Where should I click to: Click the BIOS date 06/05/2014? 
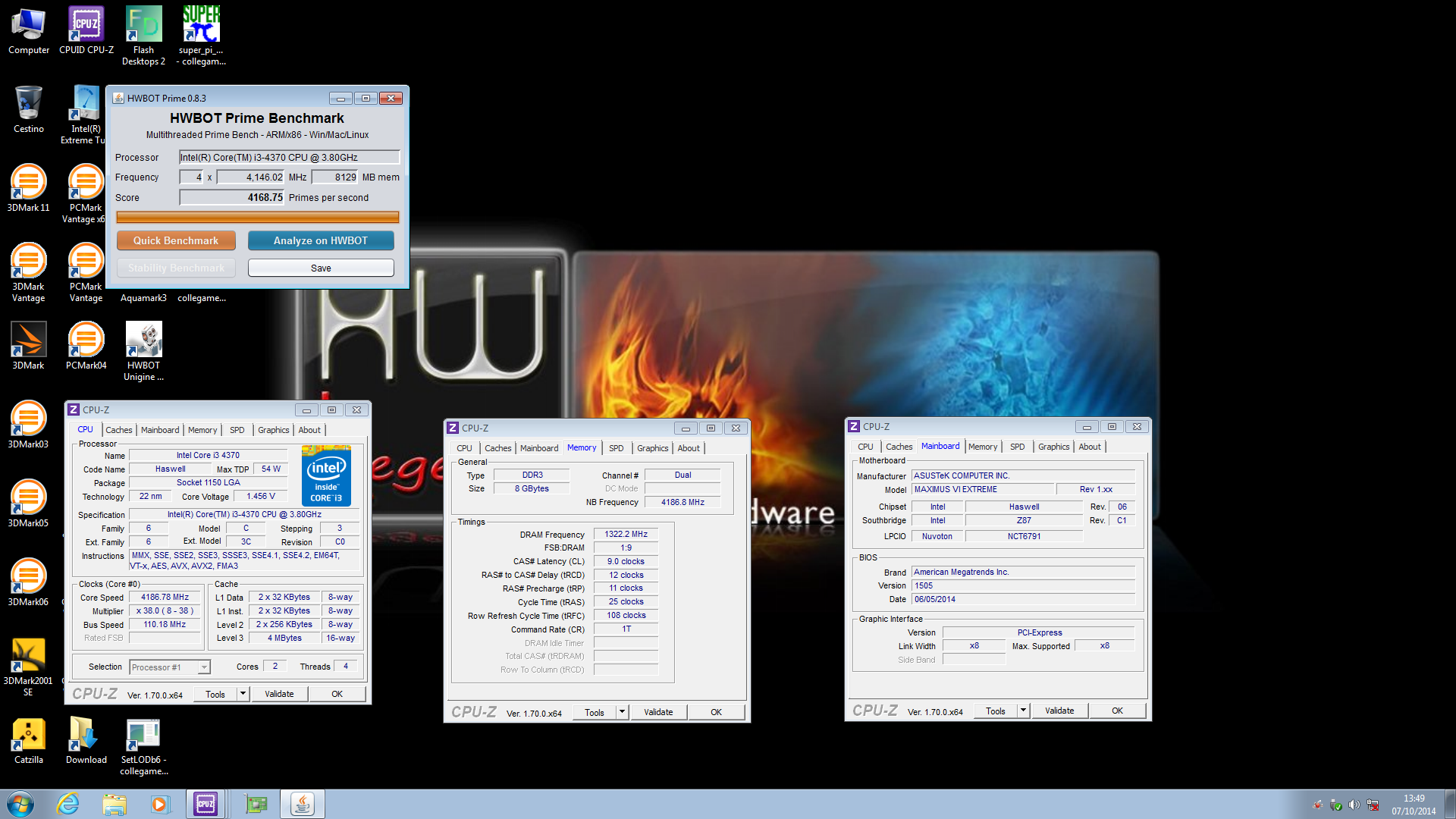tap(1023, 599)
